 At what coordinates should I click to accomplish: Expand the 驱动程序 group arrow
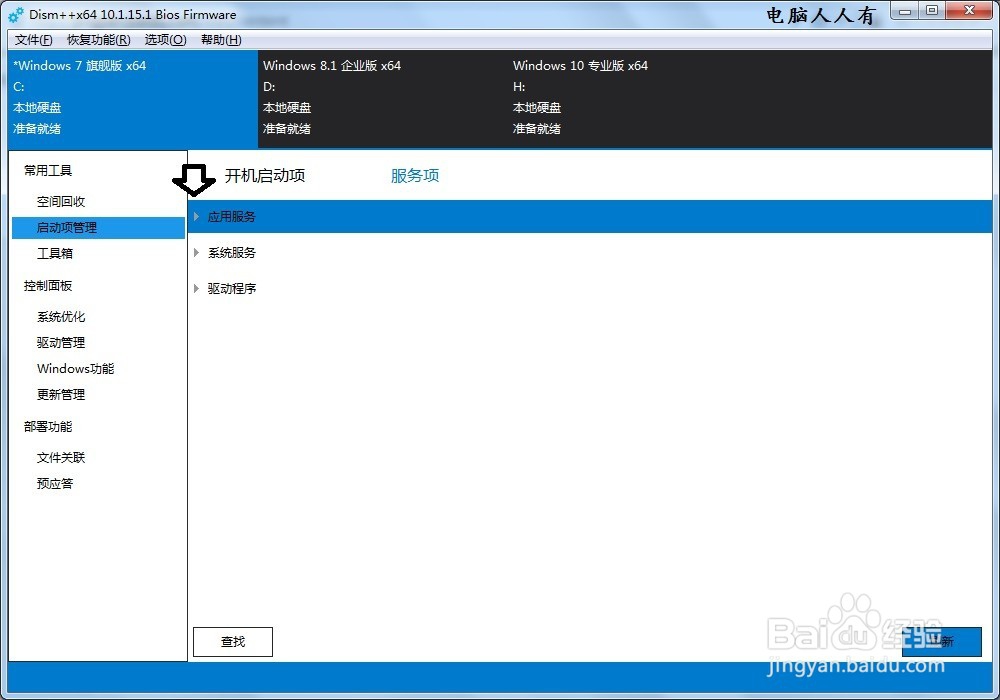click(196, 288)
